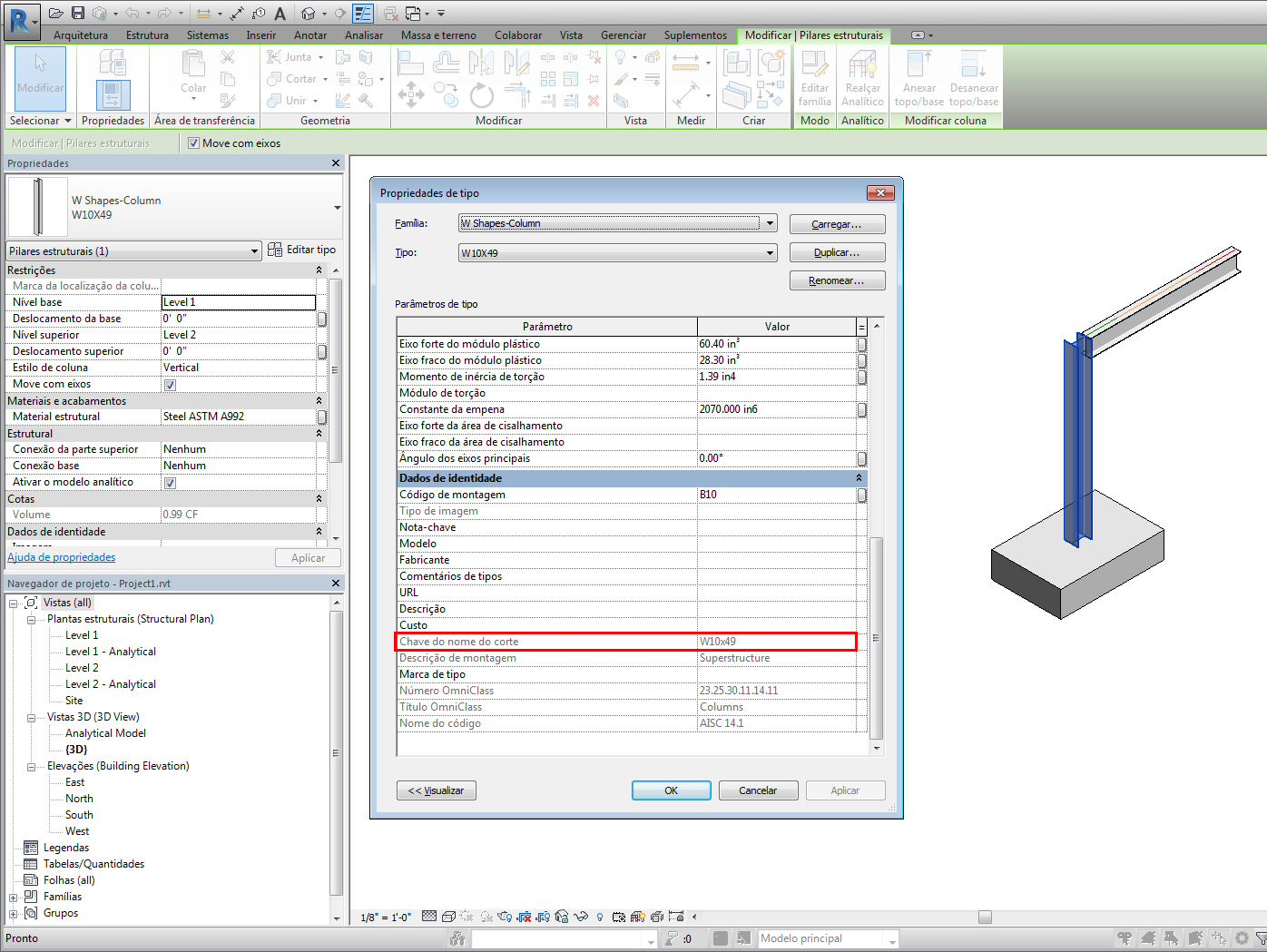Viewport: 1267px width, 952px height.
Task: Open the Revit application menu button
Action: [x=20, y=20]
